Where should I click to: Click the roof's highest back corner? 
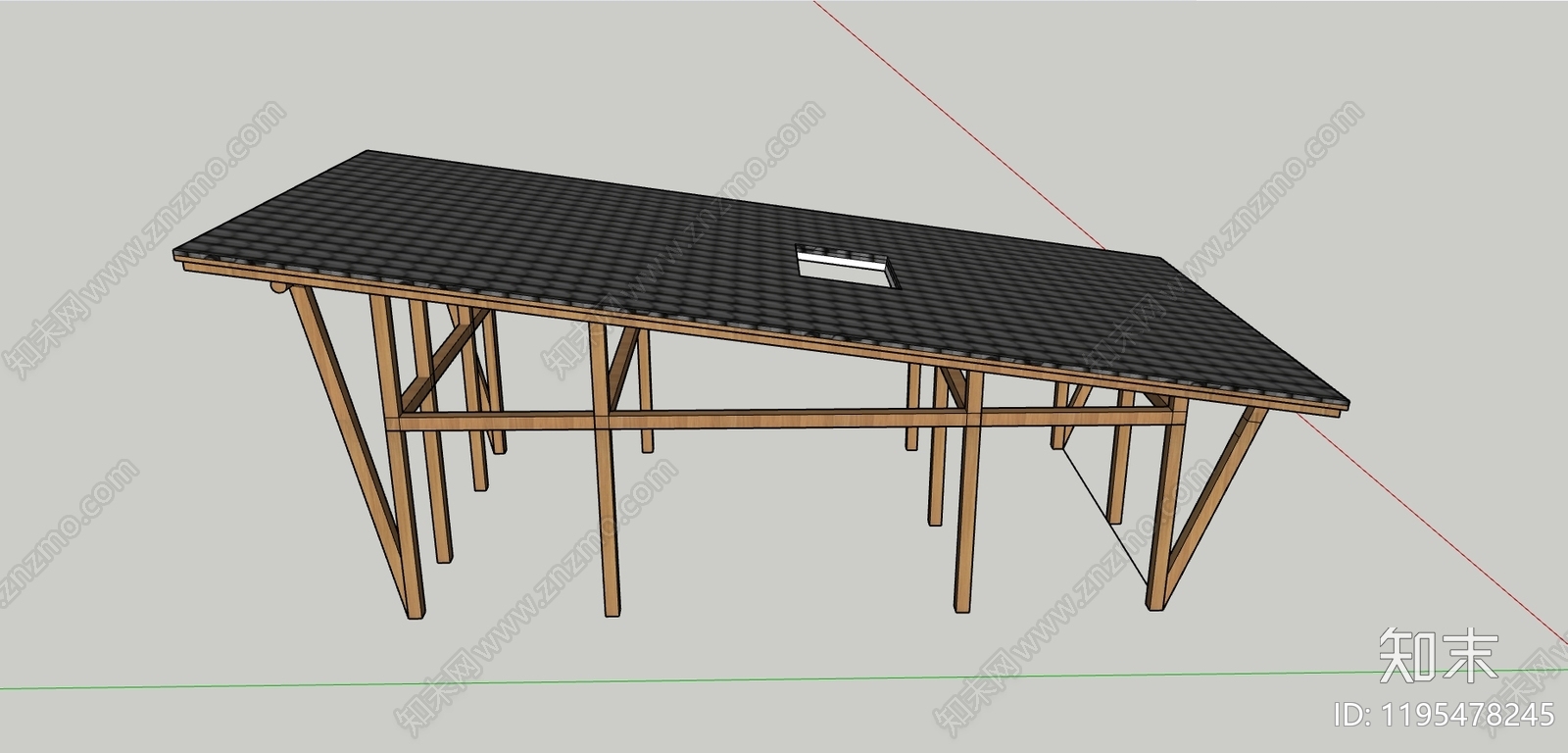coord(369,154)
